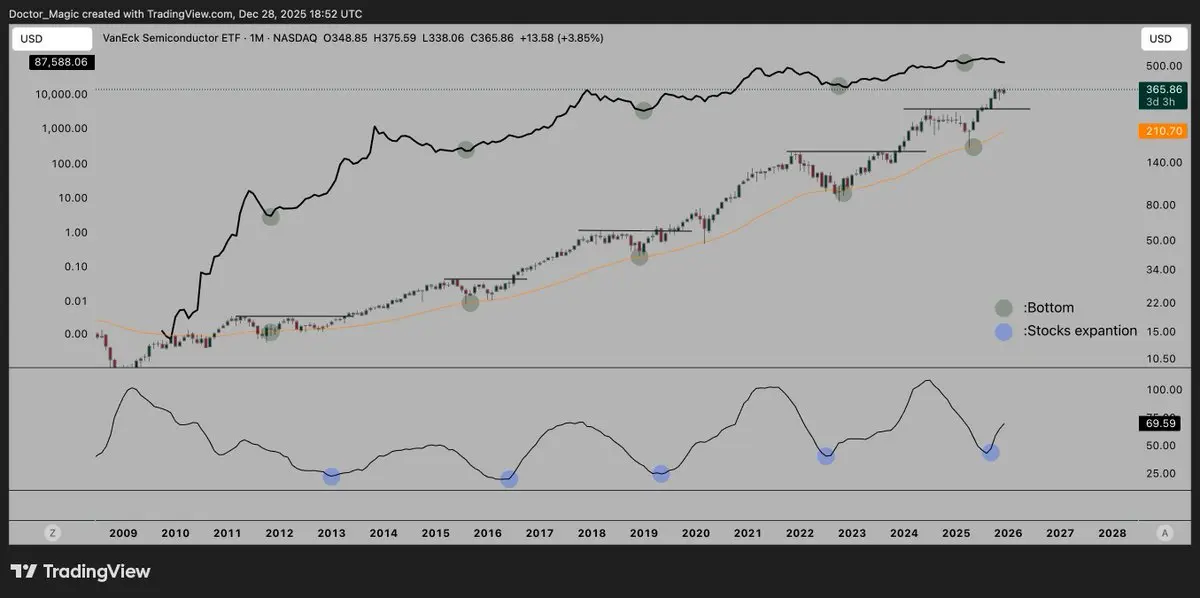Click the 2022 label on the time axis

[799, 534]
